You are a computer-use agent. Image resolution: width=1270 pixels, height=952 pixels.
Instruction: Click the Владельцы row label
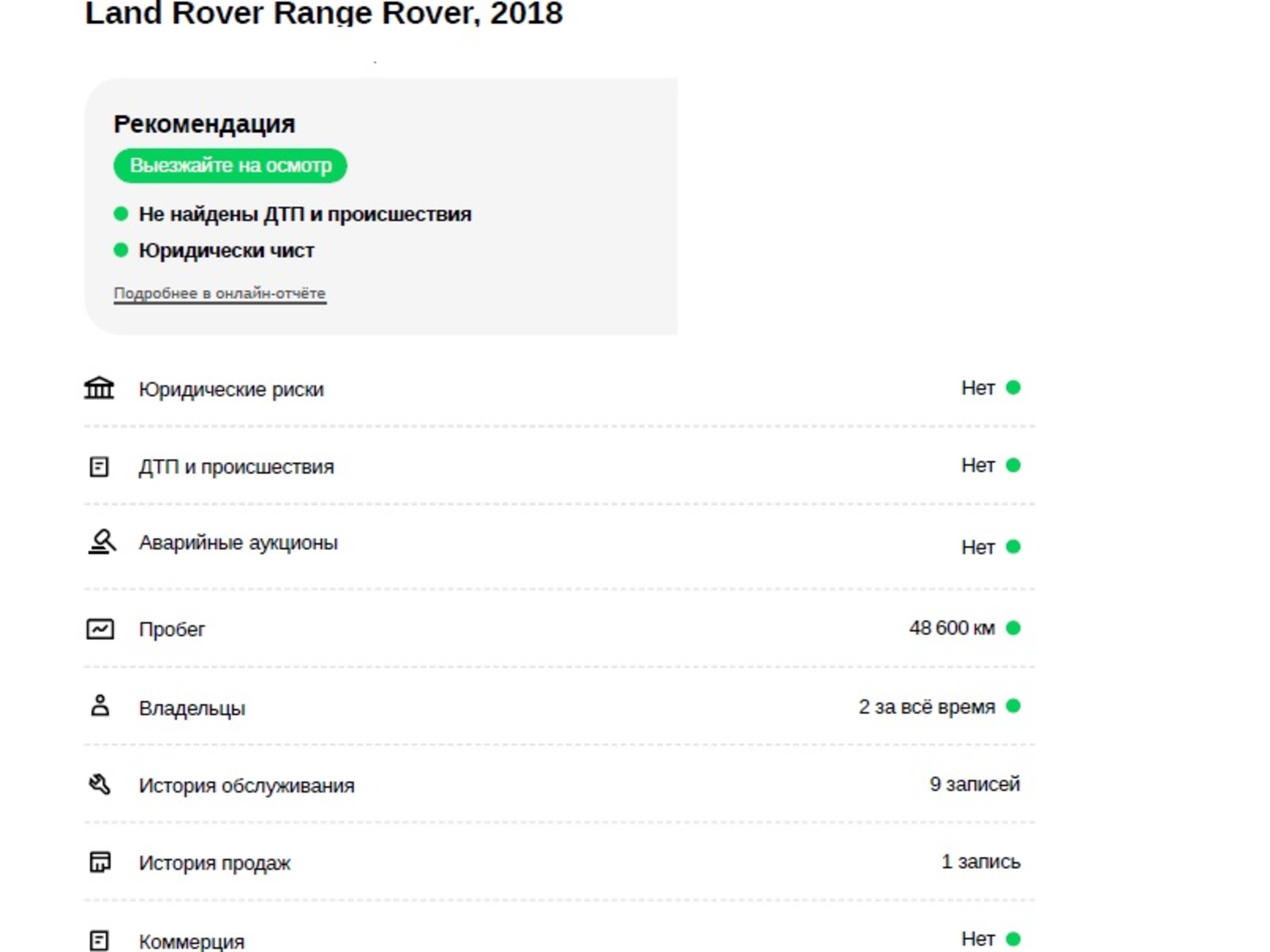click(x=192, y=708)
